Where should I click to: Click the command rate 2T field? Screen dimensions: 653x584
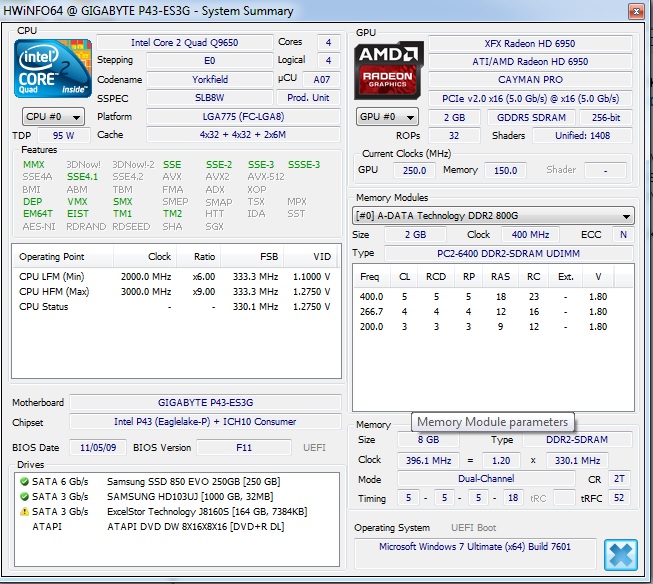619,479
